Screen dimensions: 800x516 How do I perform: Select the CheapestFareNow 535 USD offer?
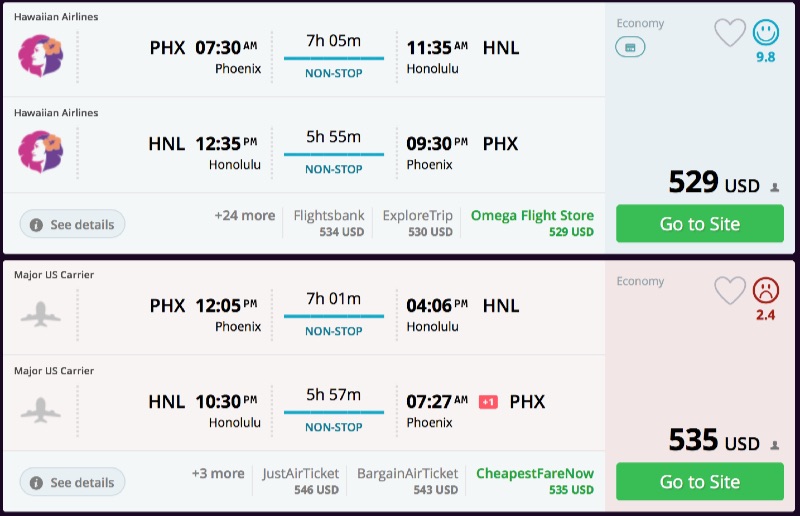(534, 481)
